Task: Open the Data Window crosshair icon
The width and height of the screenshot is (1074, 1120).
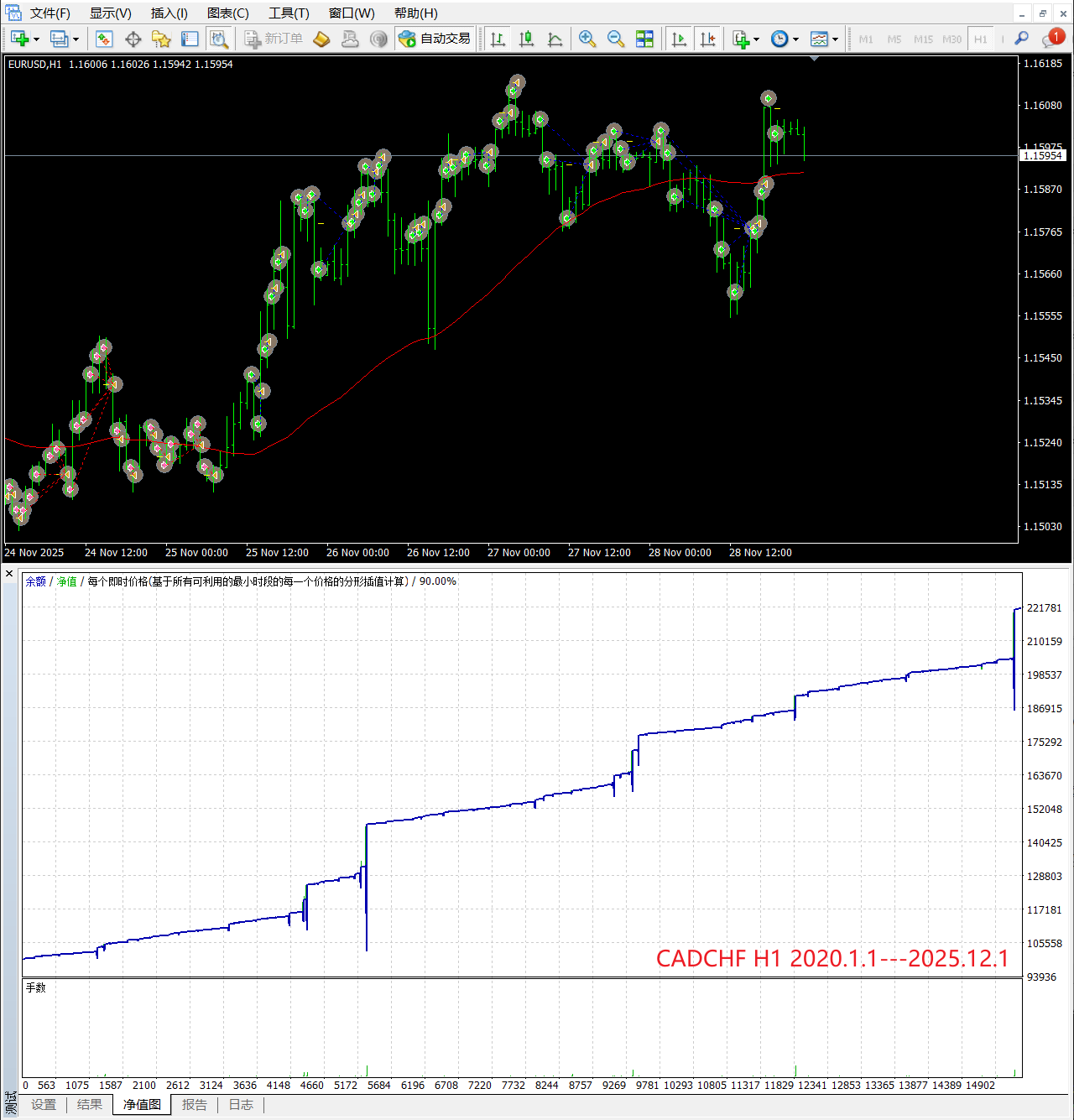Action: pyautogui.click(x=133, y=39)
